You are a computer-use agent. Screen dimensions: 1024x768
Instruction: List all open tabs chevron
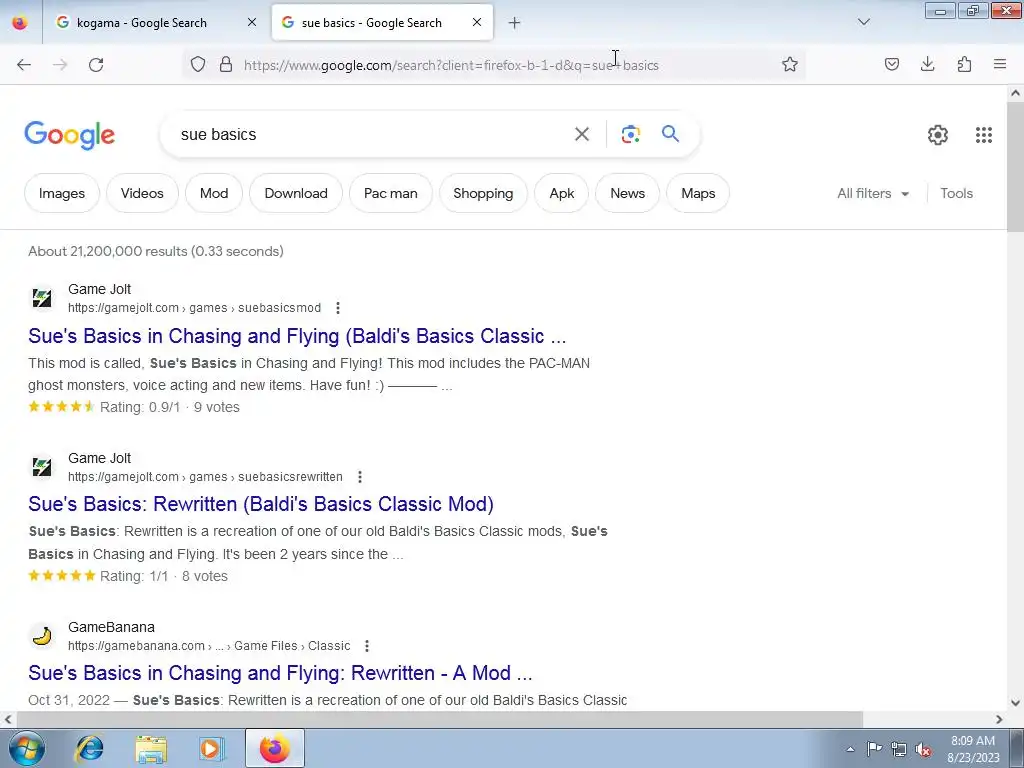[x=864, y=22]
